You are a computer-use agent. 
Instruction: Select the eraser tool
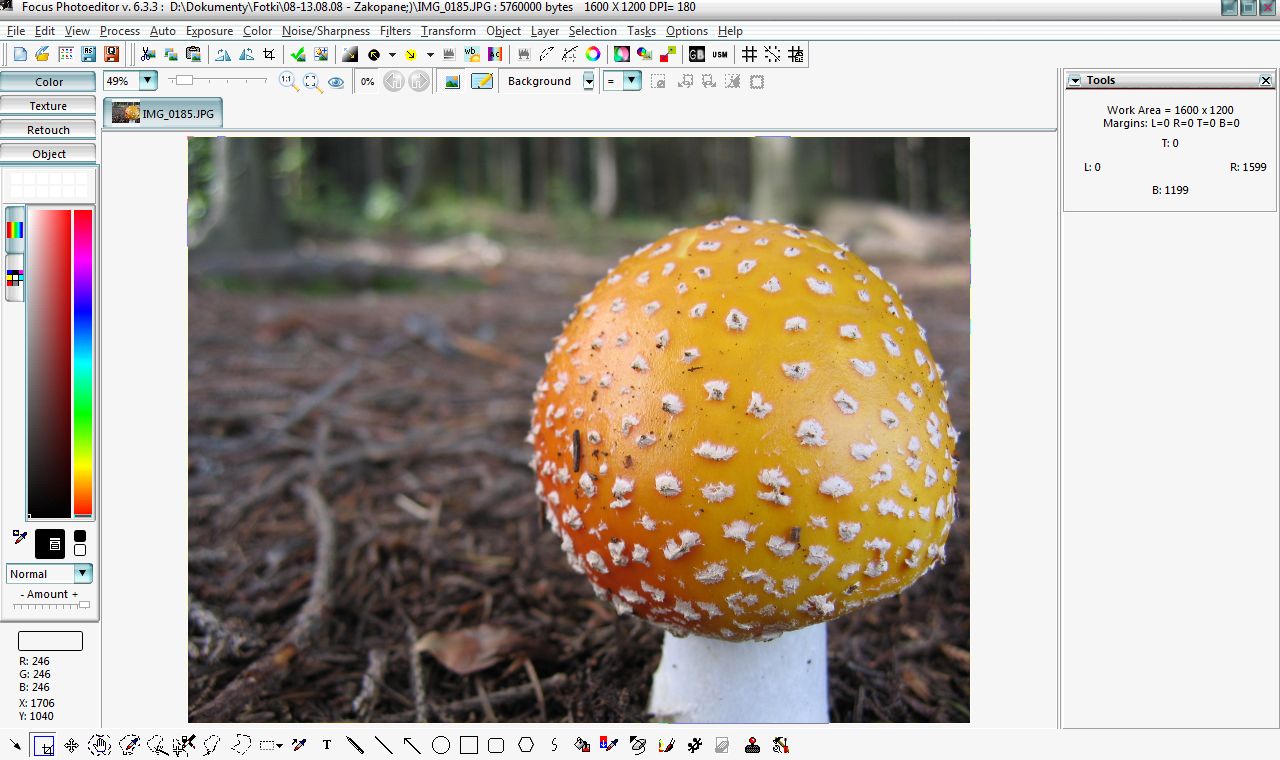(x=723, y=745)
